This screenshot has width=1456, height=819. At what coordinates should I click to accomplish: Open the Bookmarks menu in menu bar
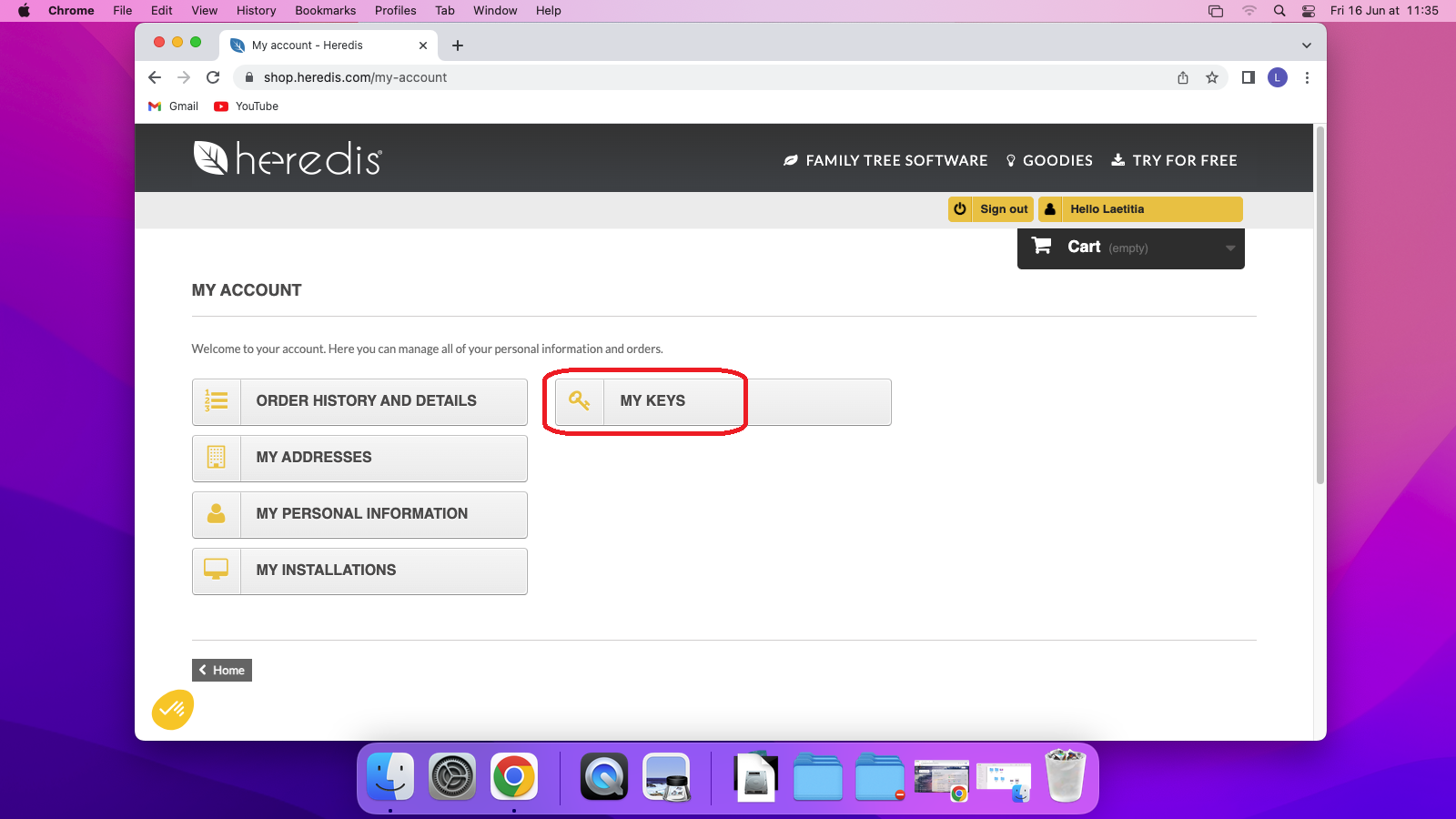pyautogui.click(x=325, y=11)
